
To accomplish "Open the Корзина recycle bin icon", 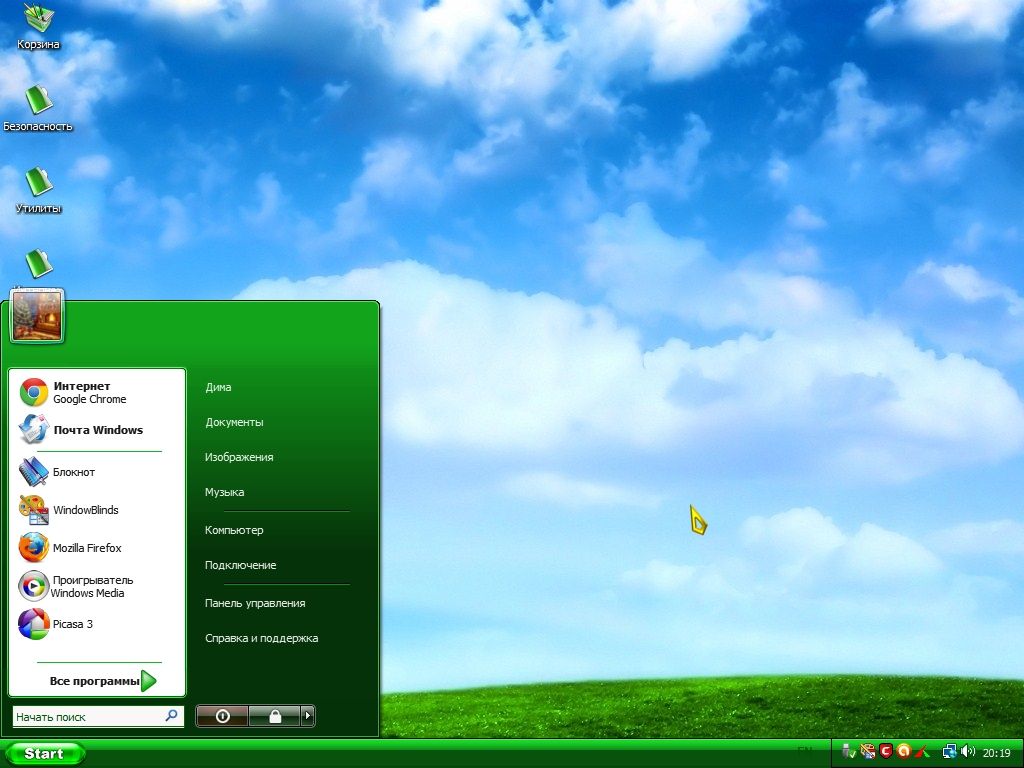I will click(x=39, y=26).
